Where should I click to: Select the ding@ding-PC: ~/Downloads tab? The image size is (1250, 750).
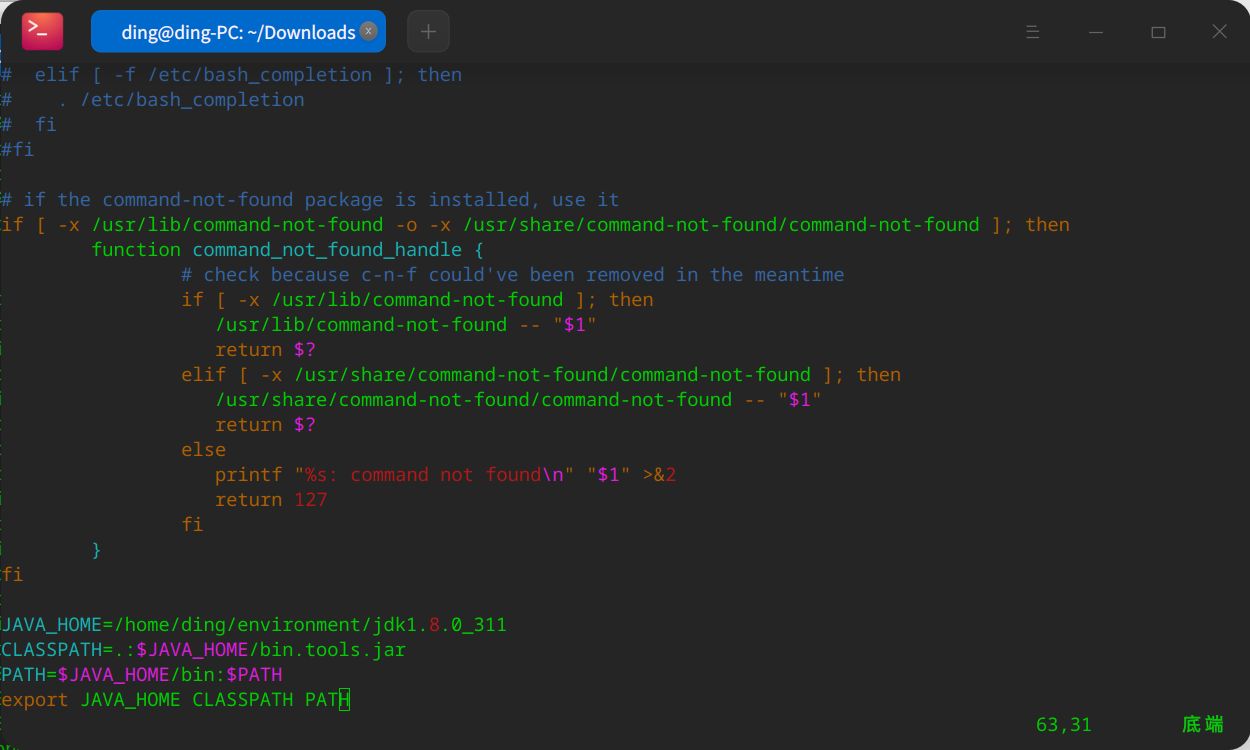pos(238,32)
